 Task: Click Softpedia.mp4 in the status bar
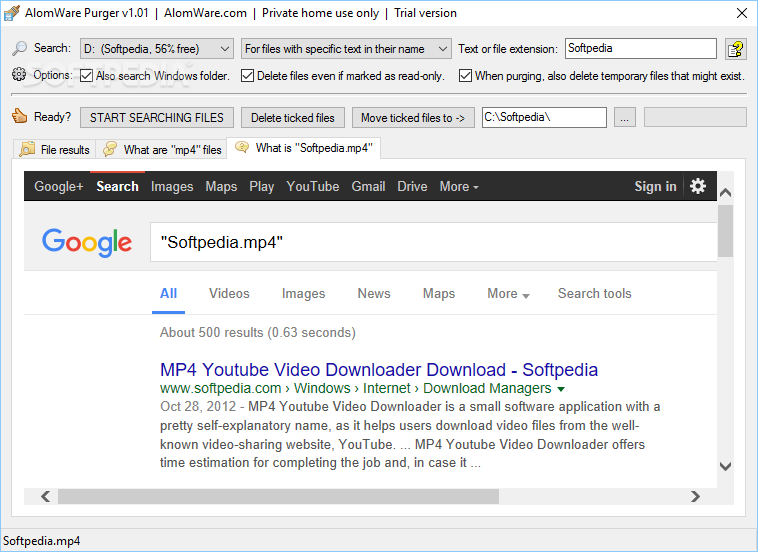pos(42,541)
